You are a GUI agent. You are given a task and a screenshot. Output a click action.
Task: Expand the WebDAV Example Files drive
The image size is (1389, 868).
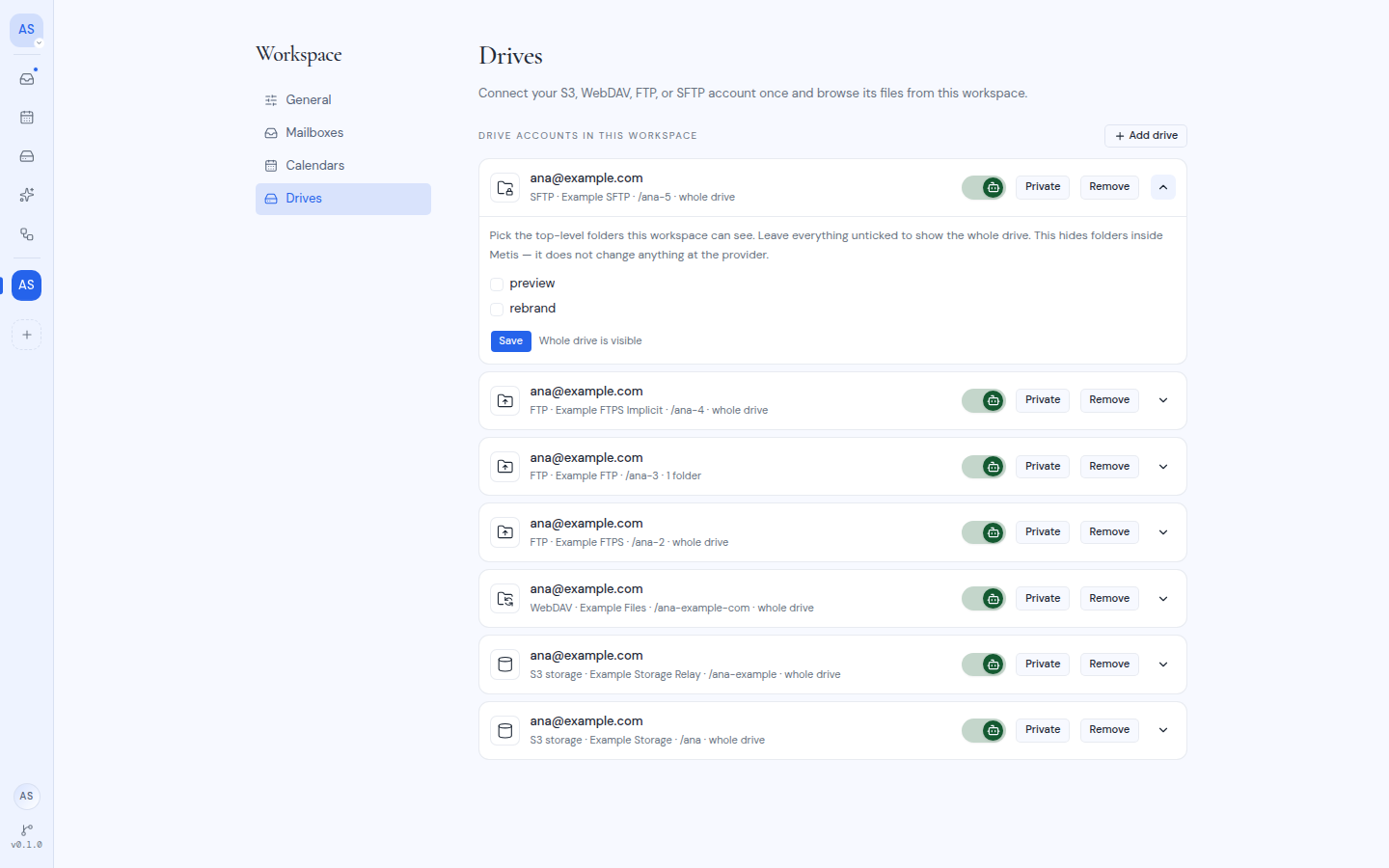click(1163, 599)
